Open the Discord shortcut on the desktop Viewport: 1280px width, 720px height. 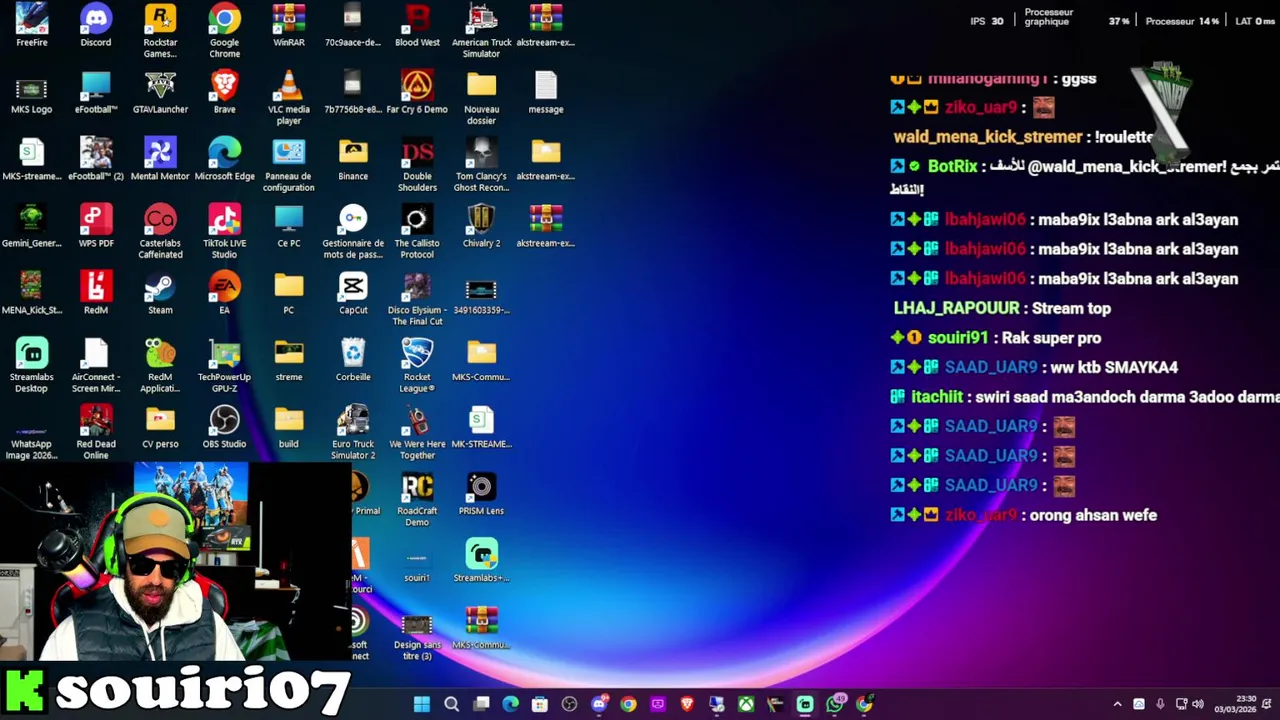pos(96,25)
